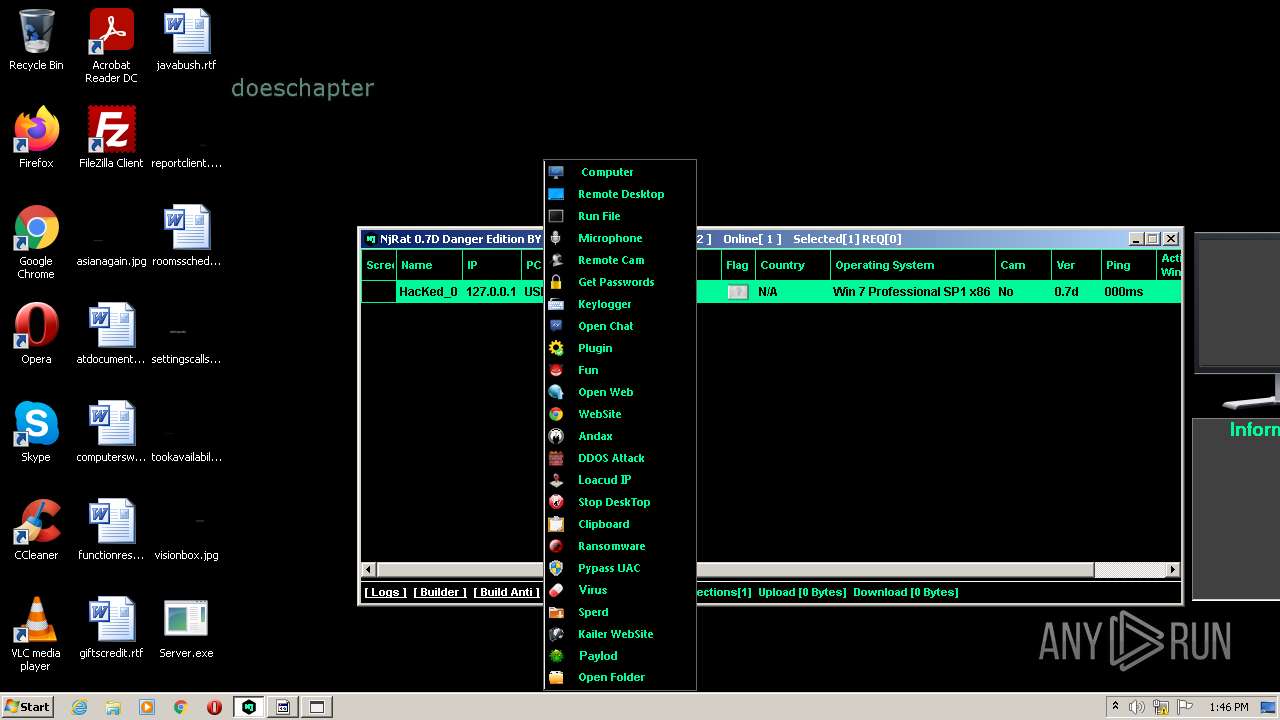Open the [ Build Anti ] link
The height and width of the screenshot is (720, 1280).
[x=507, y=592]
